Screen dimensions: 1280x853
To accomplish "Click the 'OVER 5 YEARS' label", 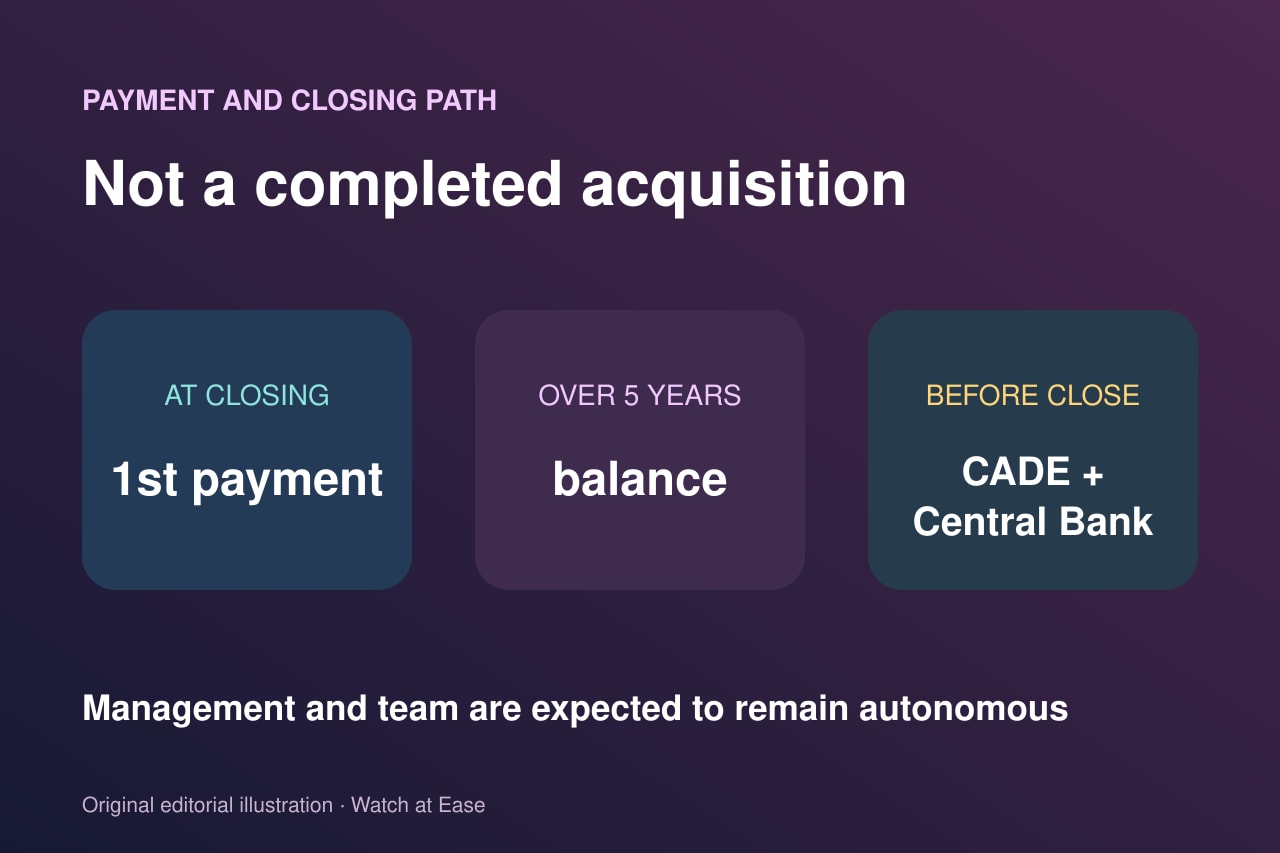I will click(640, 395).
